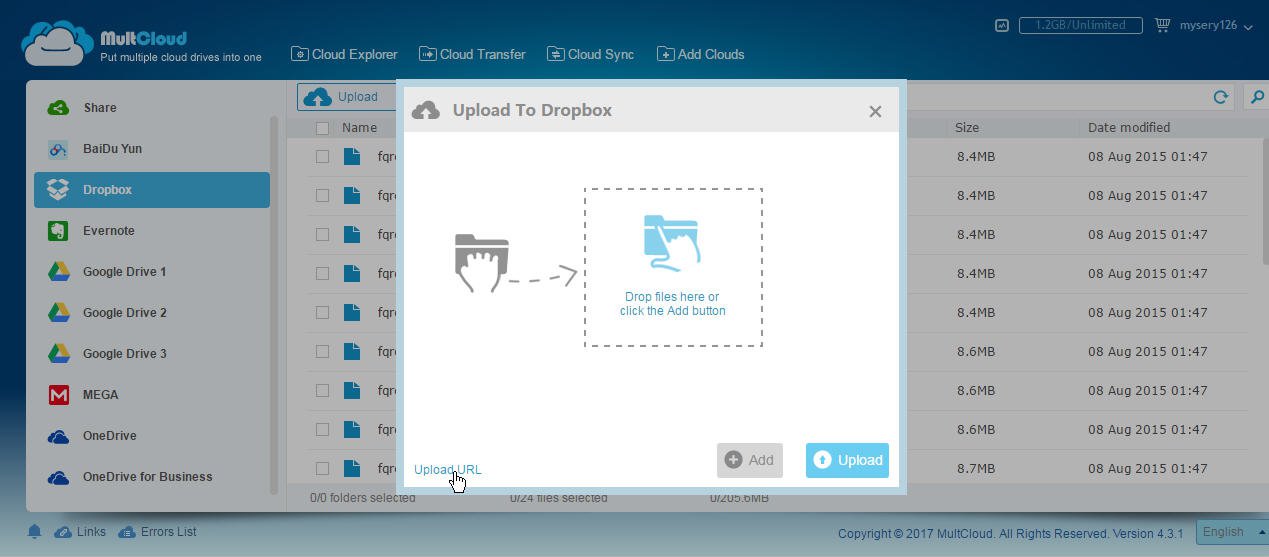Open the shopping cart icon
Image resolution: width=1269 pixels, height=557 pixels.
tap(1162, 25)
